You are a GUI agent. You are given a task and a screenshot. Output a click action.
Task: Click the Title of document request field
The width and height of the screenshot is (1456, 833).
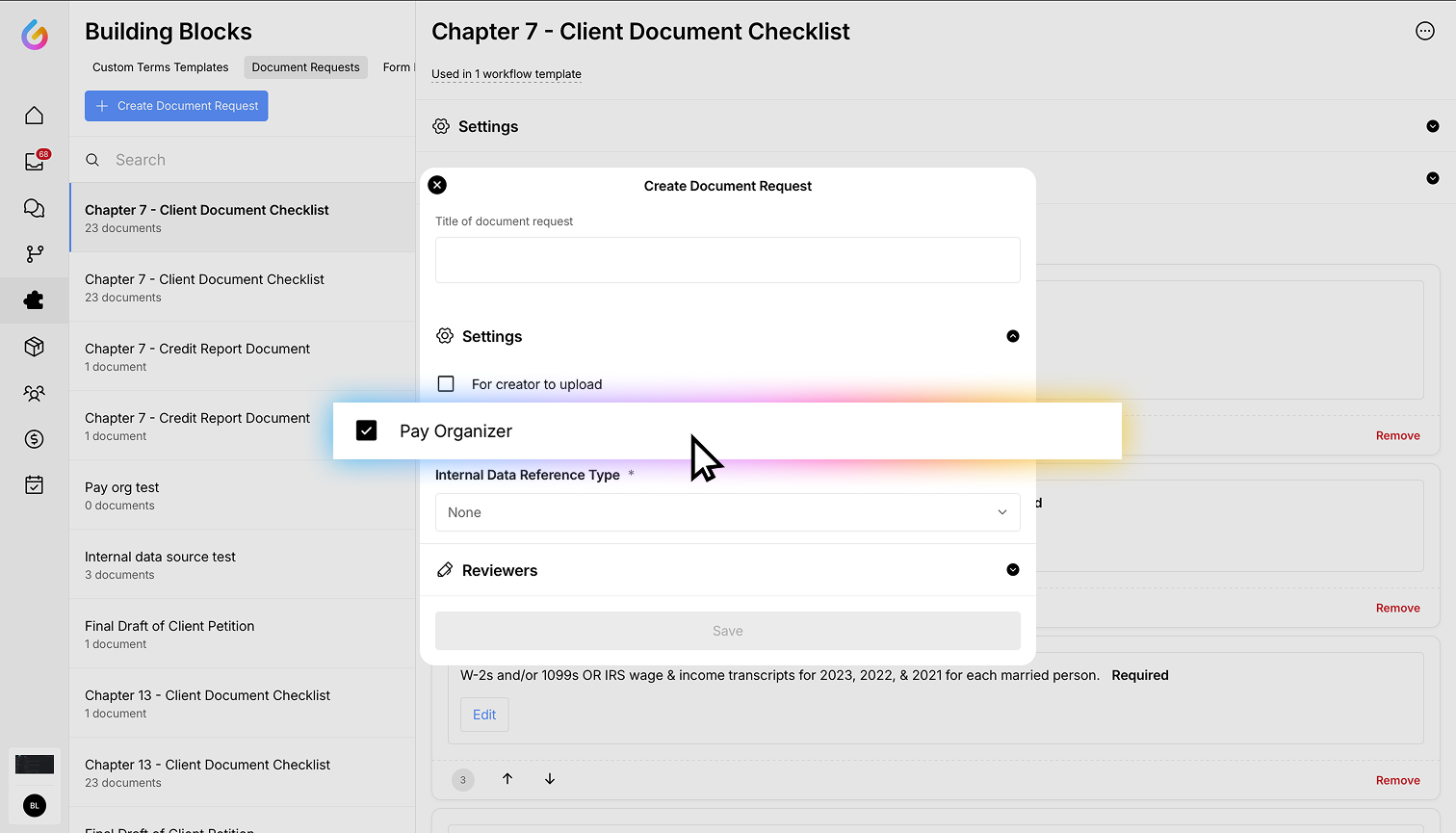pyautogui.click(x=727, y=260)
